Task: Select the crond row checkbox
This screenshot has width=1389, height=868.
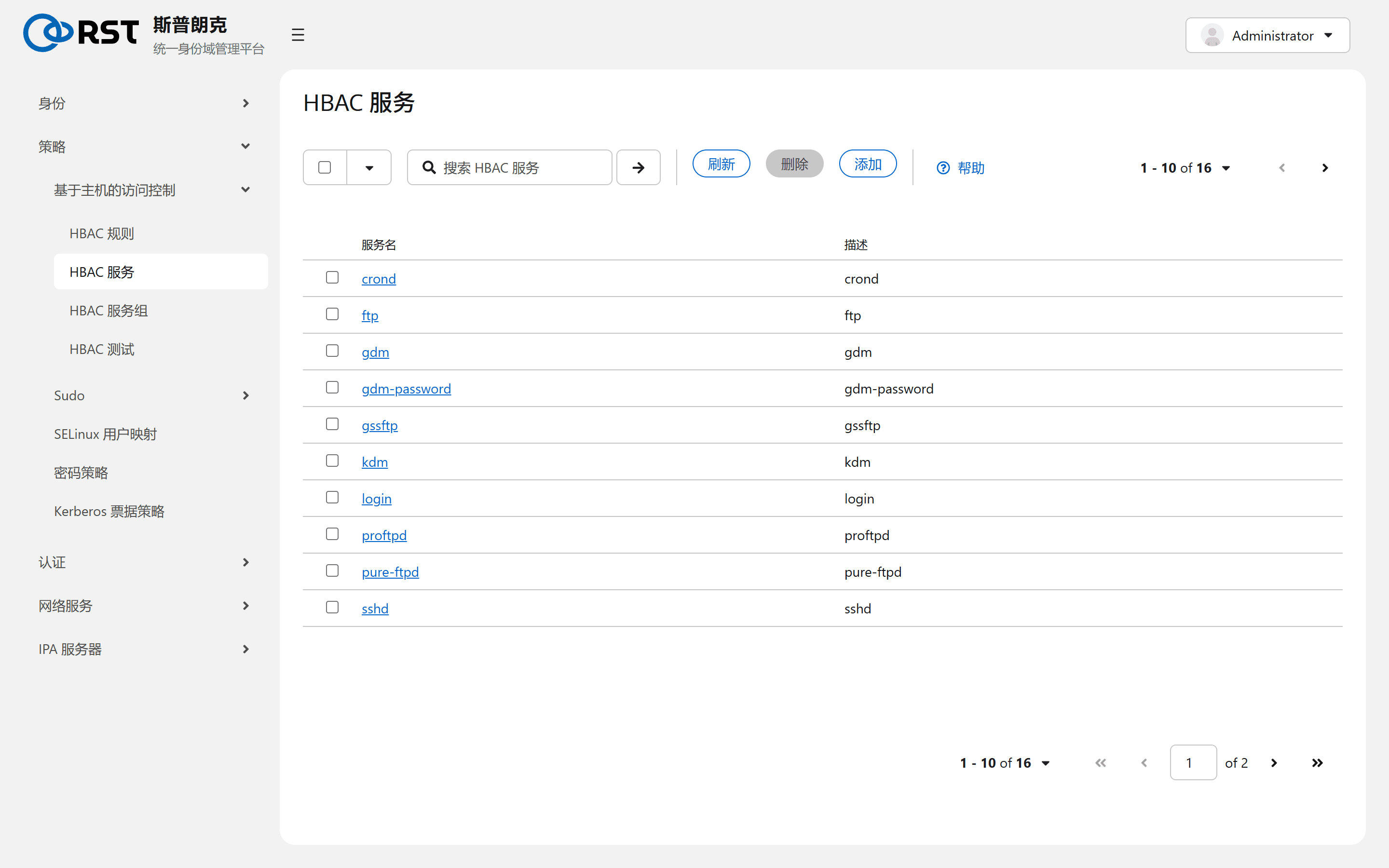Action: coord(332,277)
